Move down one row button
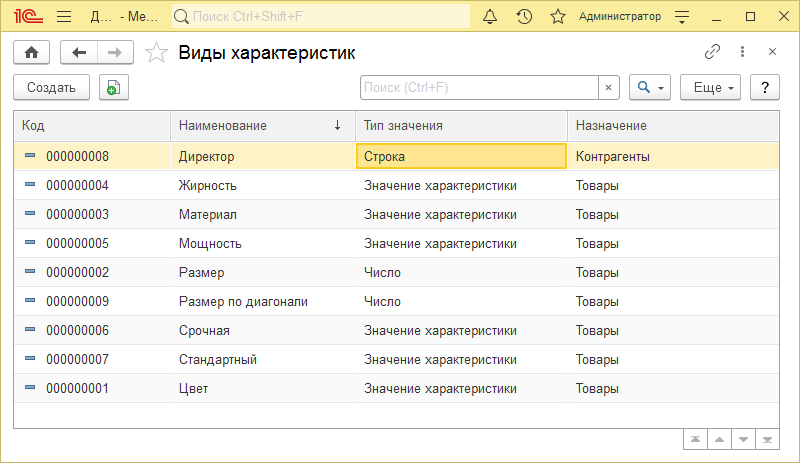Viewport: 800px width, 463px height. [x=743, y=440]
